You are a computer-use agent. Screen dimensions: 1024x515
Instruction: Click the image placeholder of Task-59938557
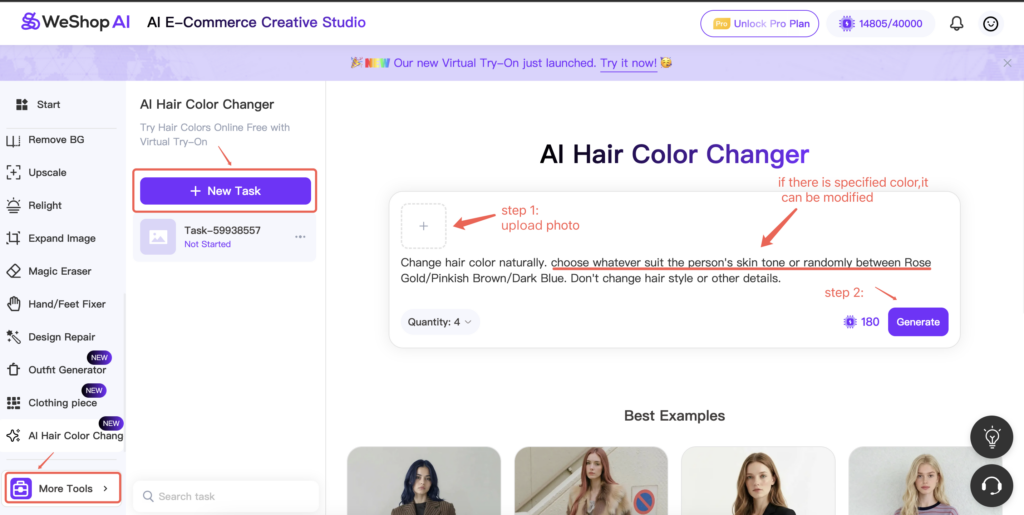[158, 237]
